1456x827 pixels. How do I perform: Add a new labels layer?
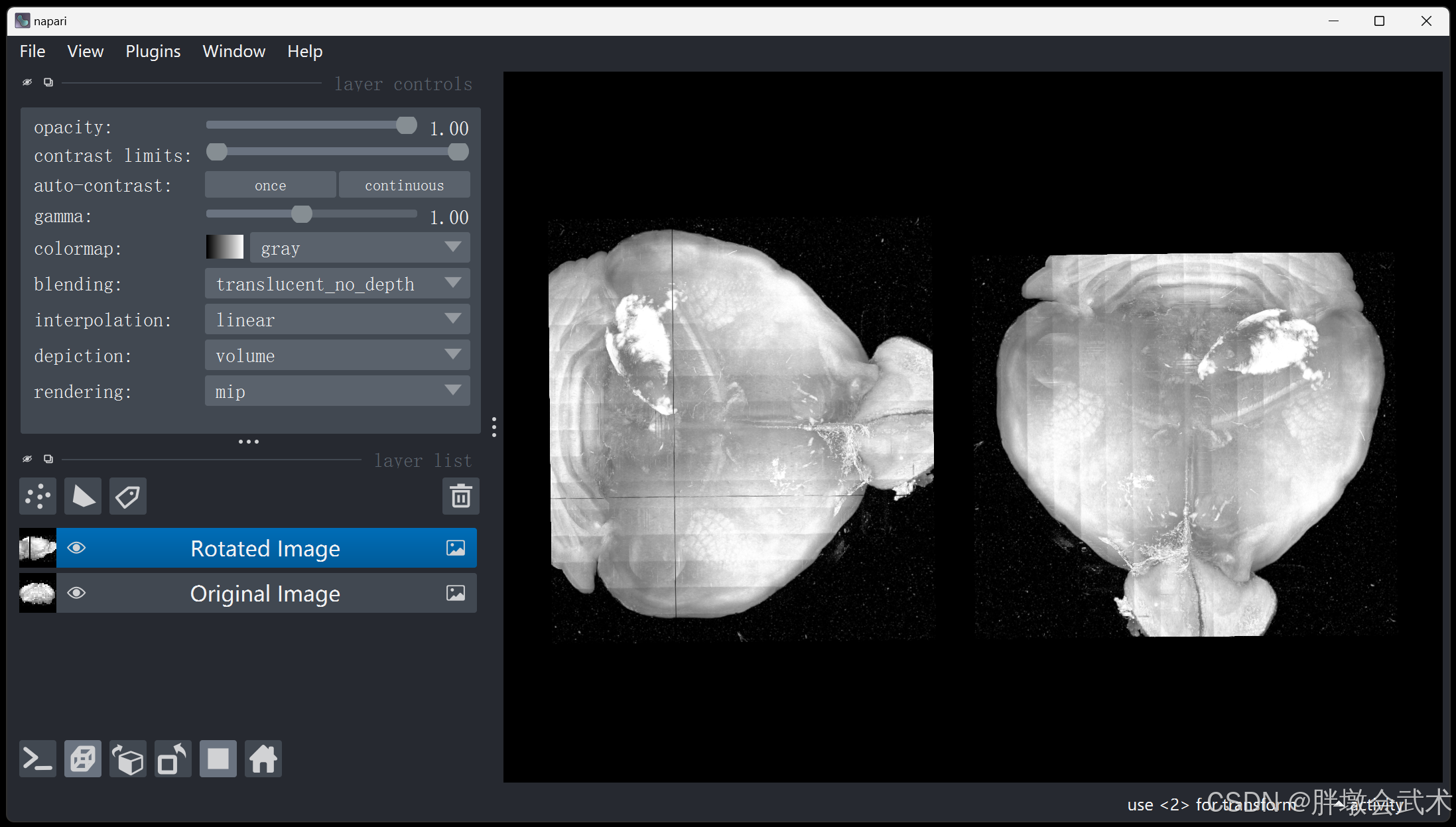coord(128,496)
